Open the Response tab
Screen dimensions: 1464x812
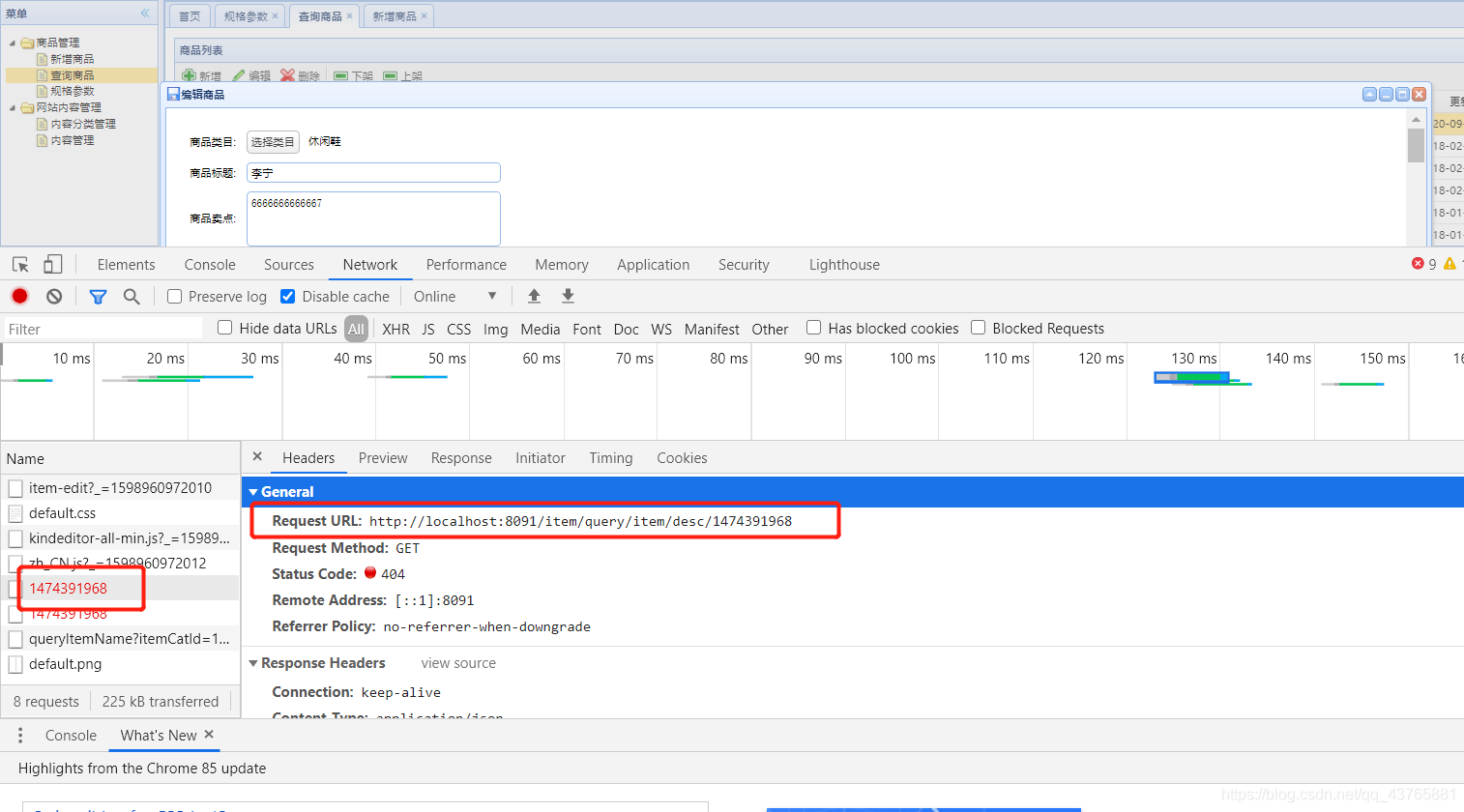(461, 458)
